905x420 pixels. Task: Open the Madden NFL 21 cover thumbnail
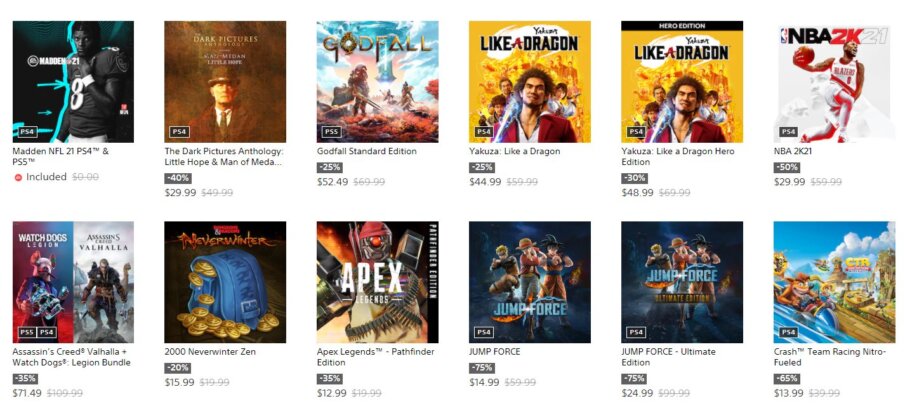tap(73, 82)
